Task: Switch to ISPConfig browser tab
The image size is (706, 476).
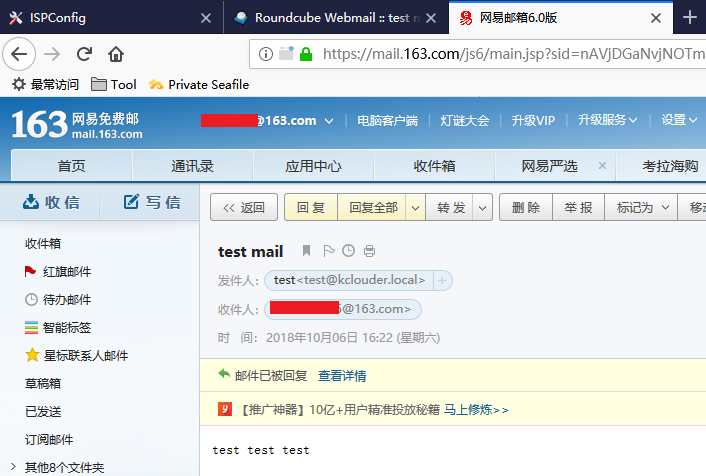Action: click(x=110, y=18)
